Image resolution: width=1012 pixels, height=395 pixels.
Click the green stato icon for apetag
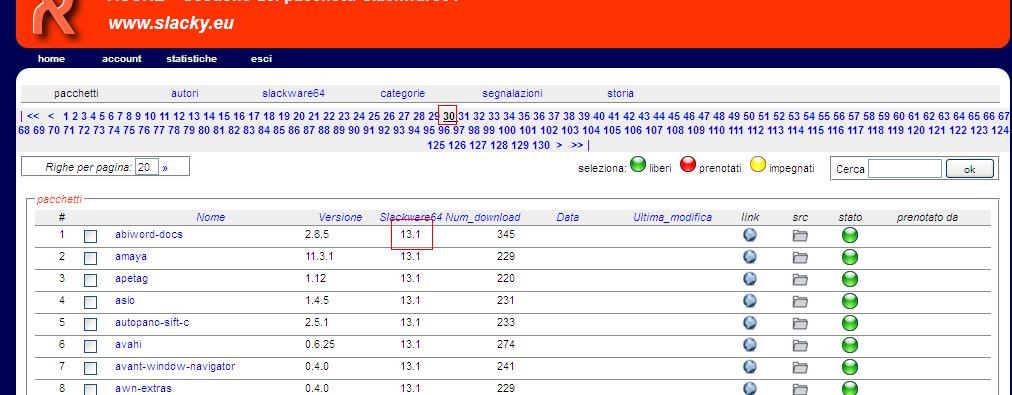coord(850,279)
